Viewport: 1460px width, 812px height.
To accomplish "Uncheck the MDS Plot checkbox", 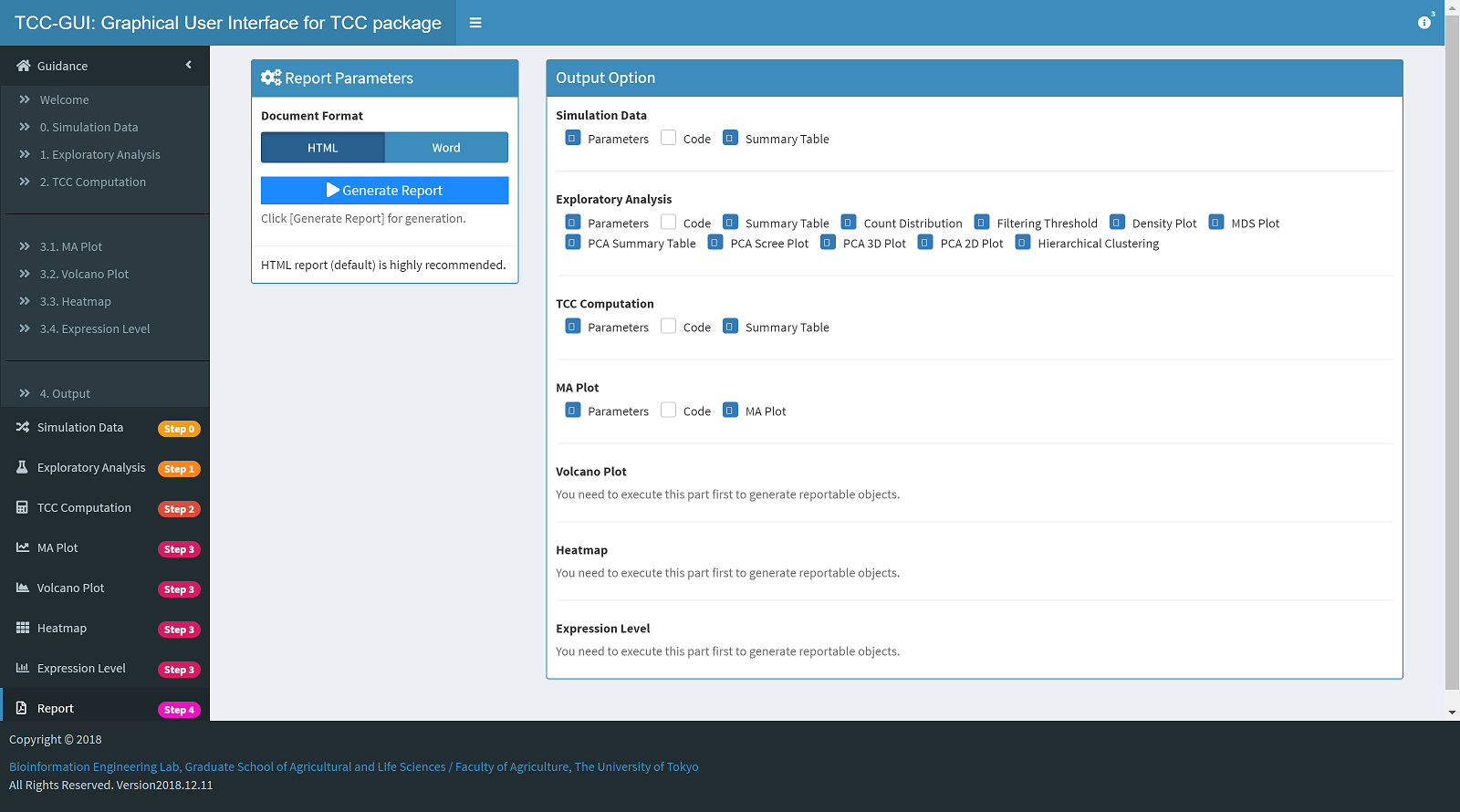I will click(x=1215, y=222).
